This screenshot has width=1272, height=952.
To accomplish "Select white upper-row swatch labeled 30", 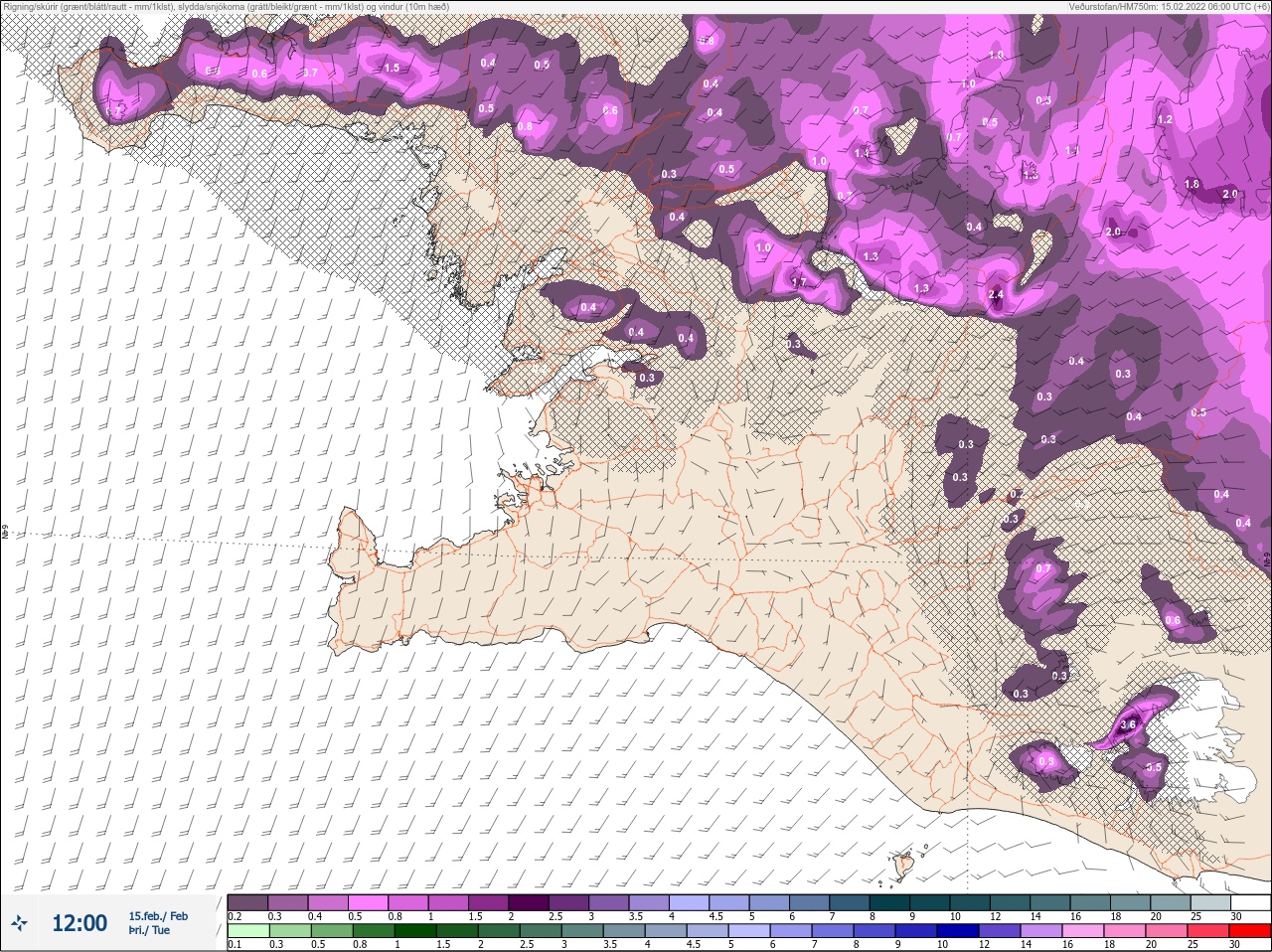I will click(x=1250, y=902).
